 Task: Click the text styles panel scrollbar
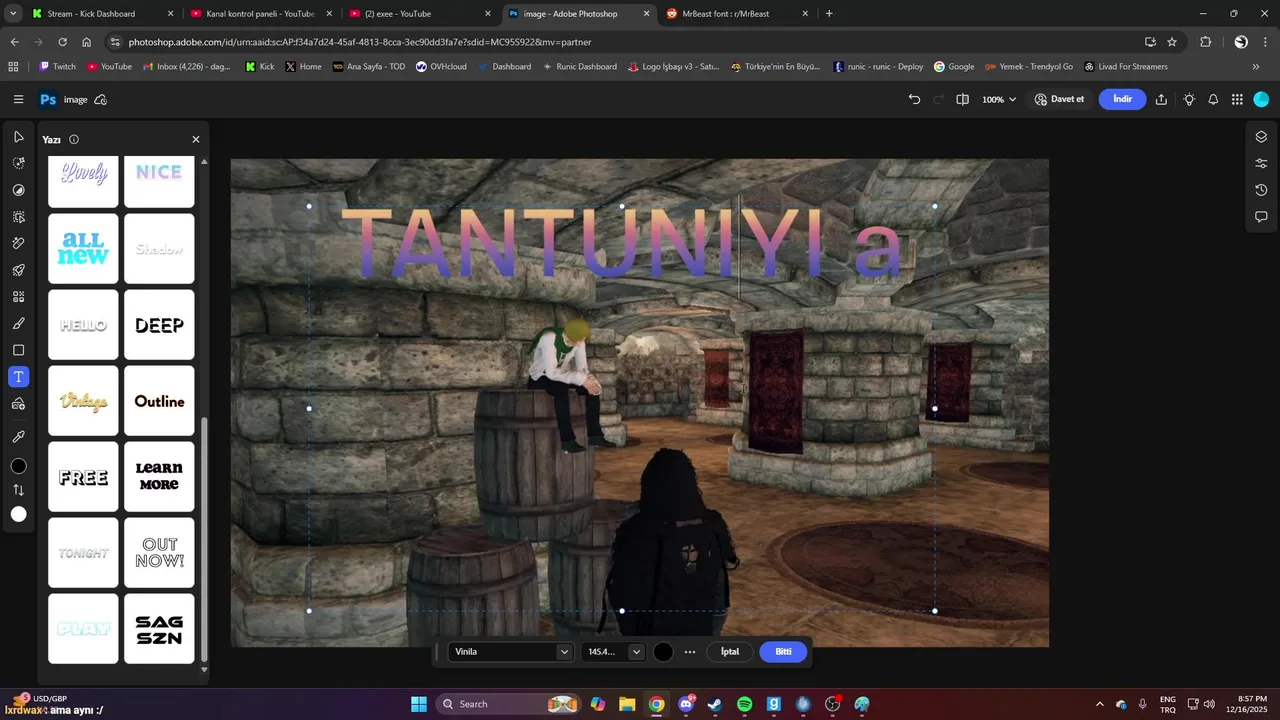coord(205,540)
